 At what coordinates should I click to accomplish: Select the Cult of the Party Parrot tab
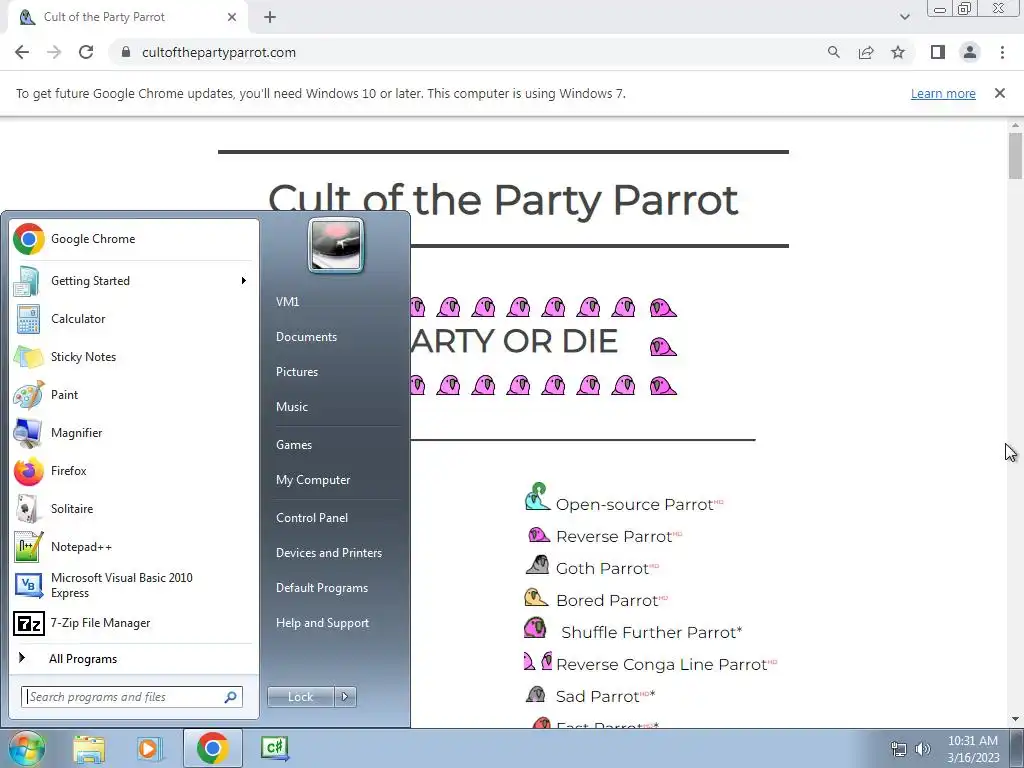tap(127, 17)
